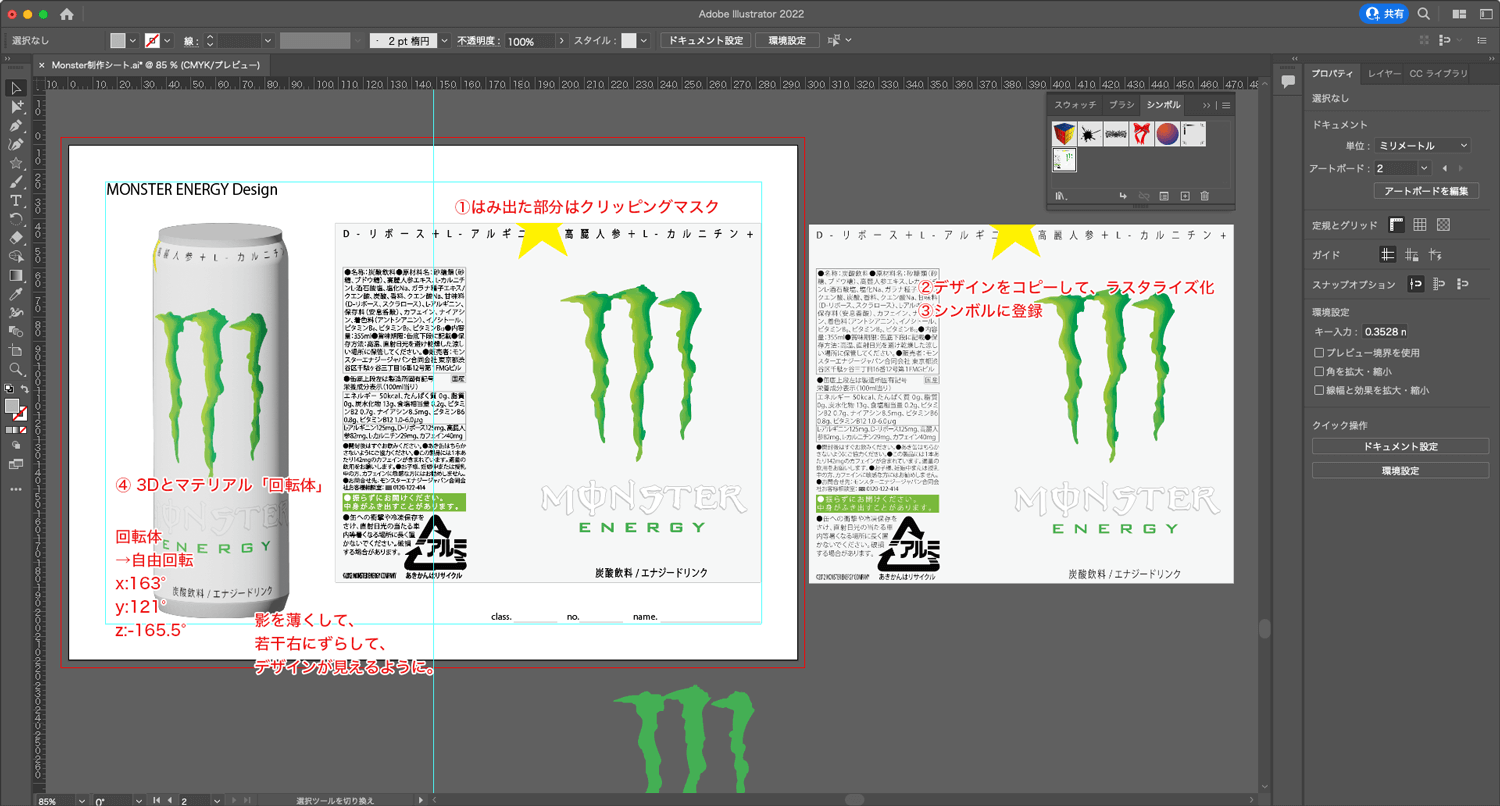Toggle Snap to Point option
The width and height of the screenshot is (1500, 806).
coord(1416,285)
